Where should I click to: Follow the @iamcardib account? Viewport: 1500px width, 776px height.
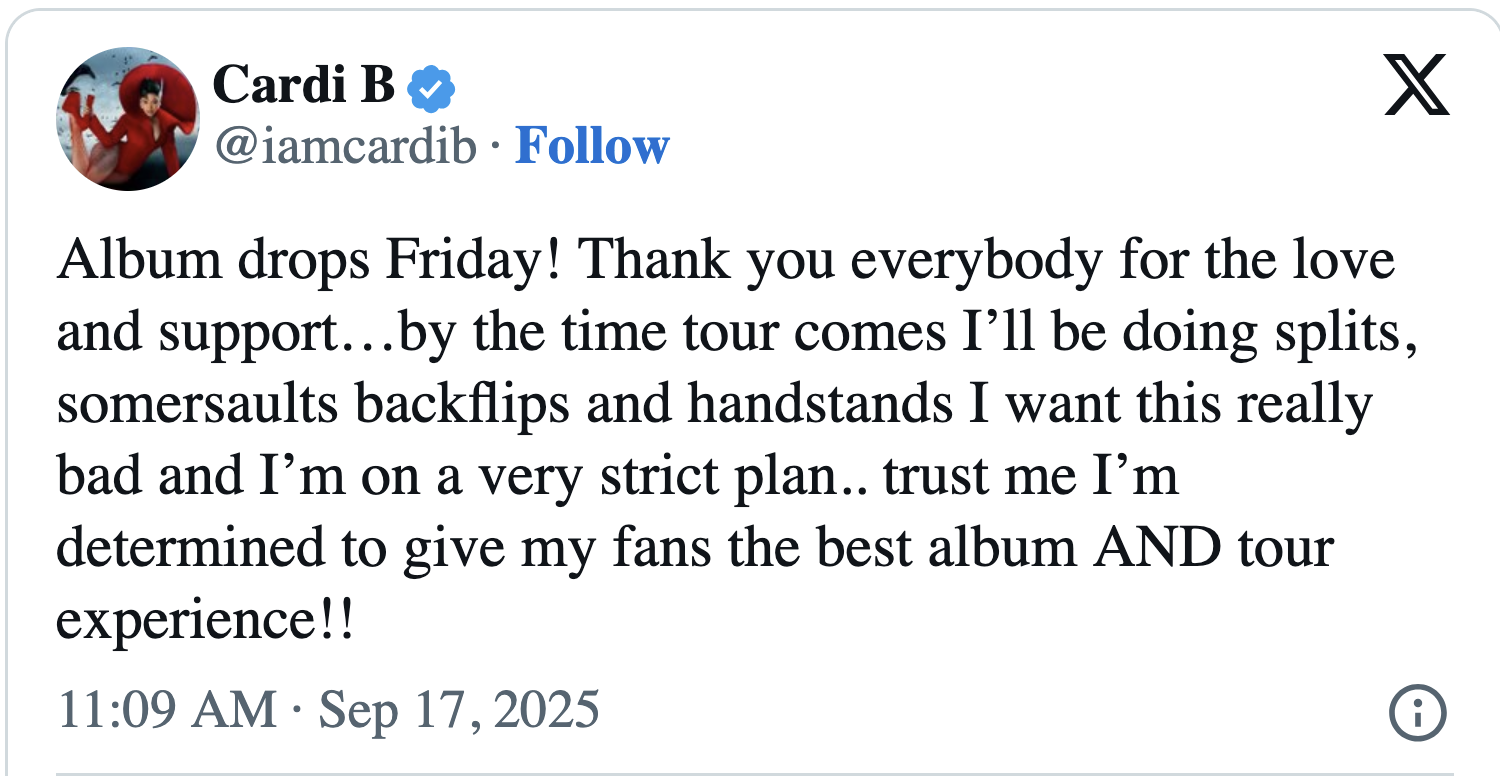click(591, 147)
